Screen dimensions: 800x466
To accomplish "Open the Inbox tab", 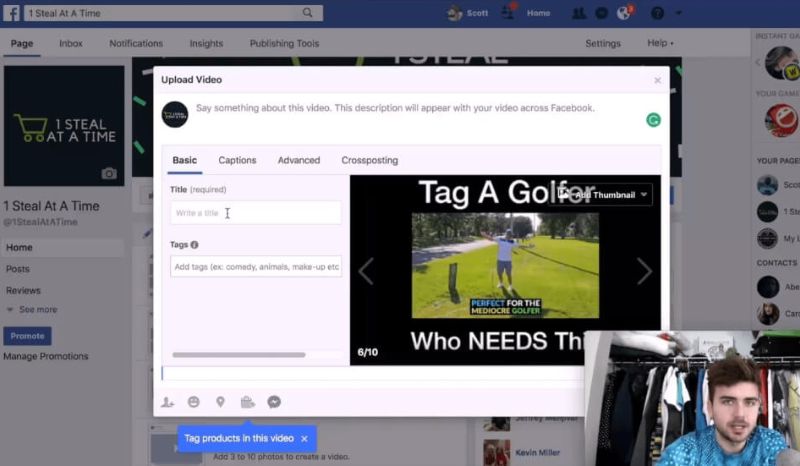I will 71,43.
